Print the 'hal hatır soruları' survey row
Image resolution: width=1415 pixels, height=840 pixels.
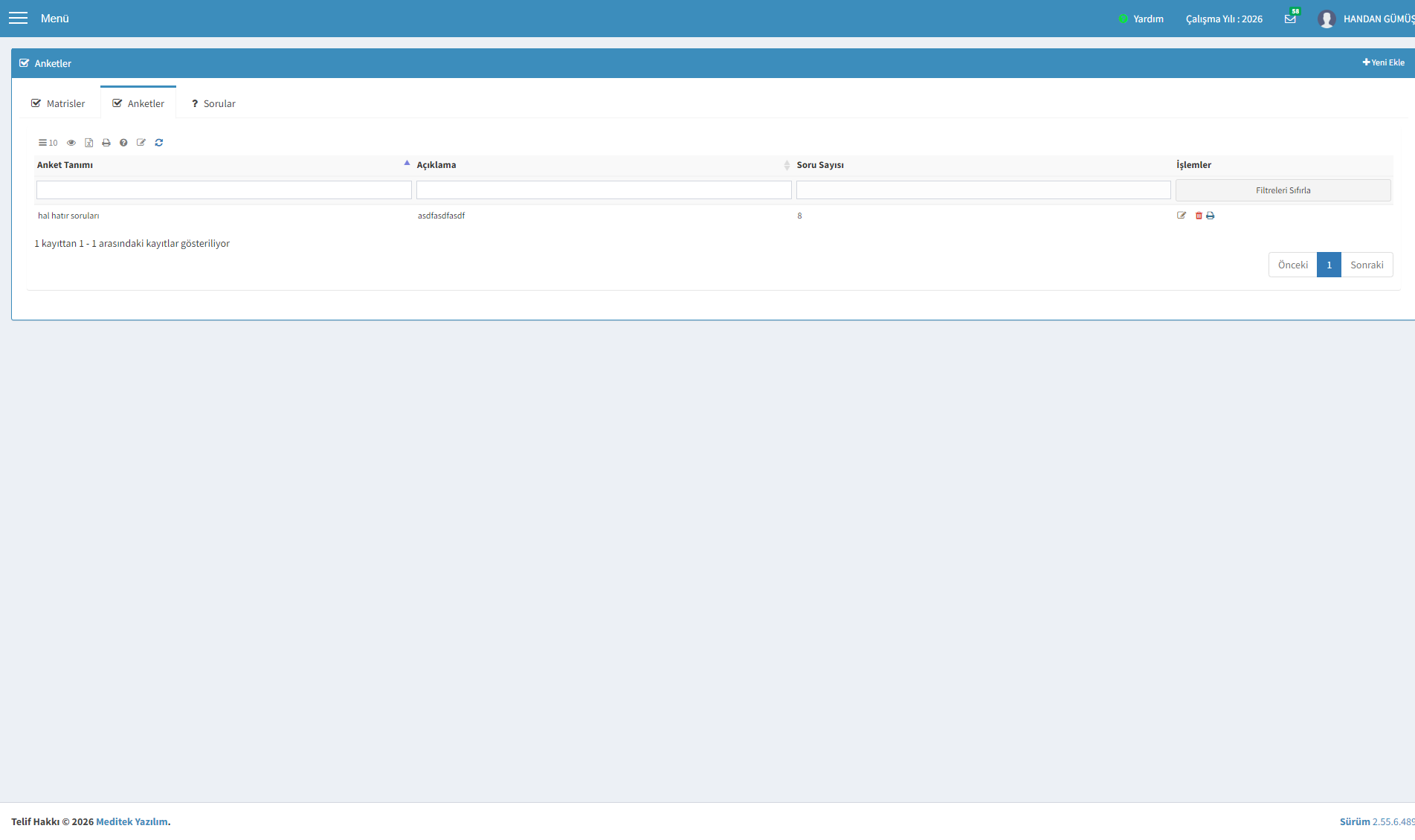tap(1210, 216)
